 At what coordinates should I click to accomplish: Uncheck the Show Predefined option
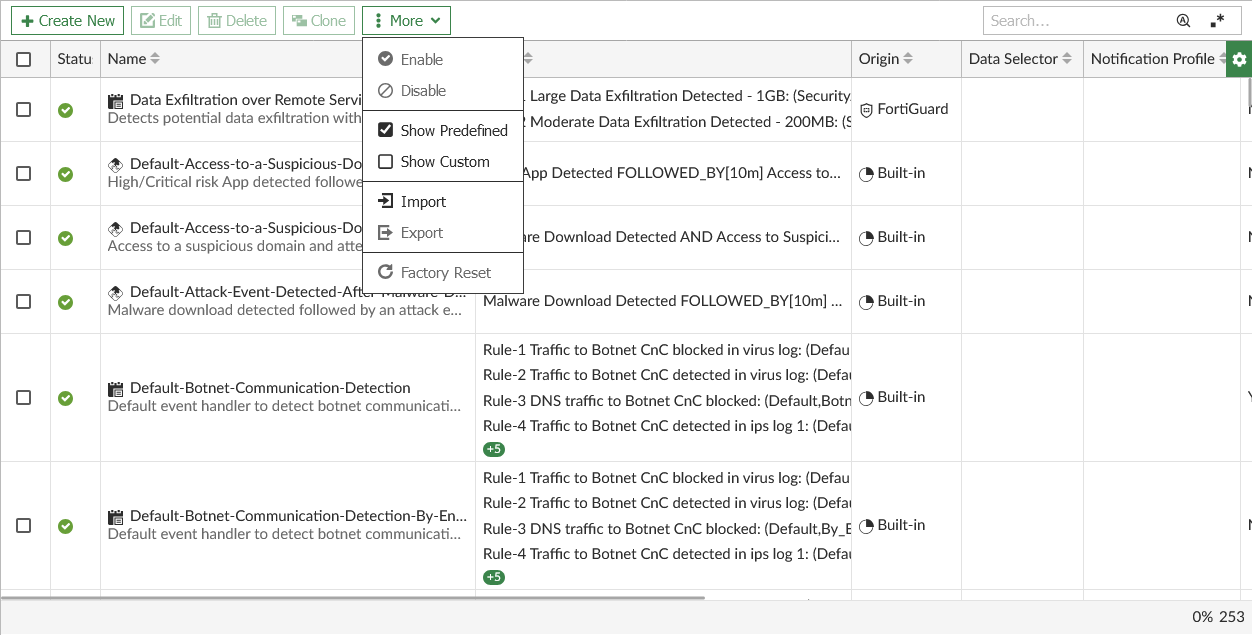point(385,130)
